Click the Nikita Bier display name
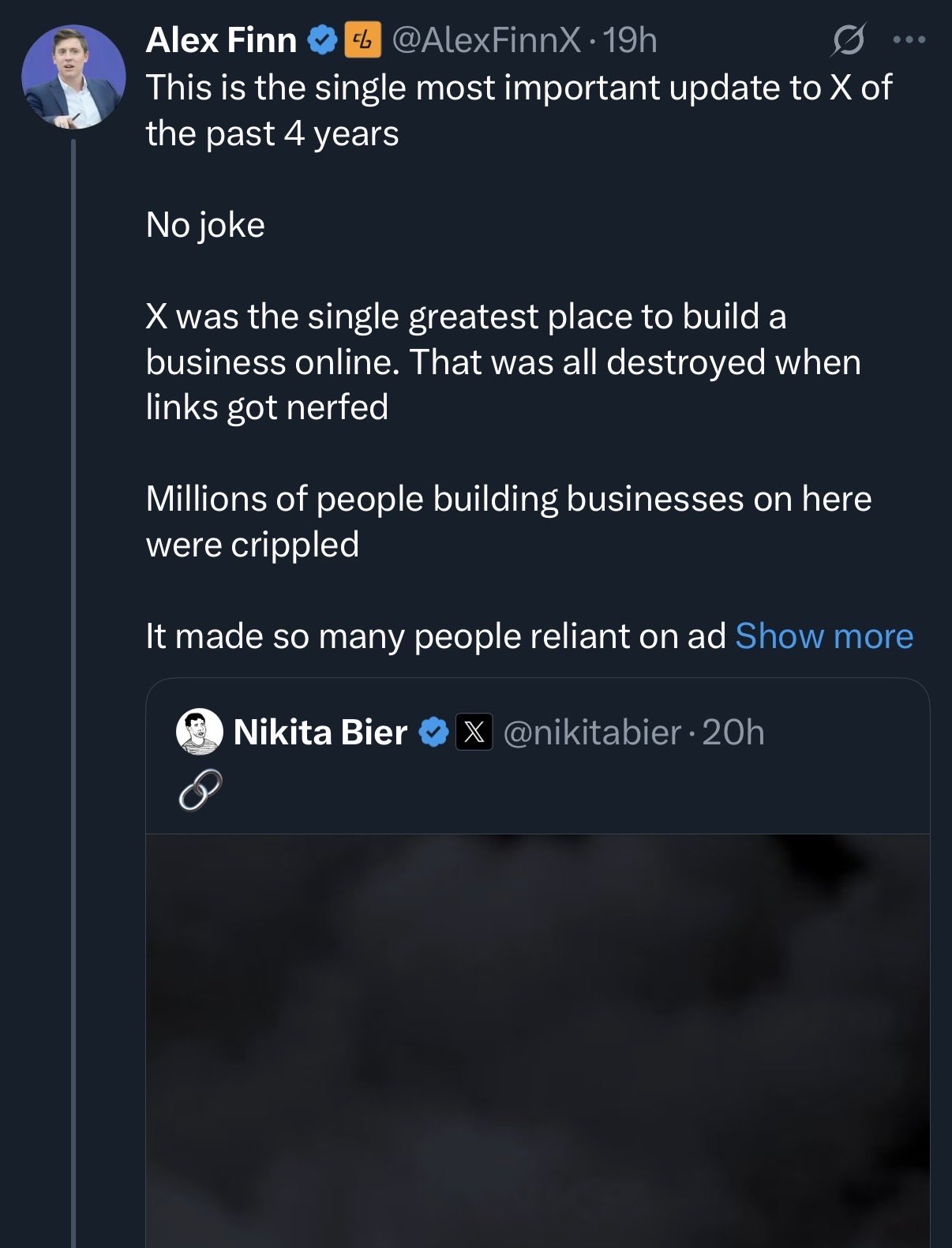The image size is (952, 1248). point(320,733)
